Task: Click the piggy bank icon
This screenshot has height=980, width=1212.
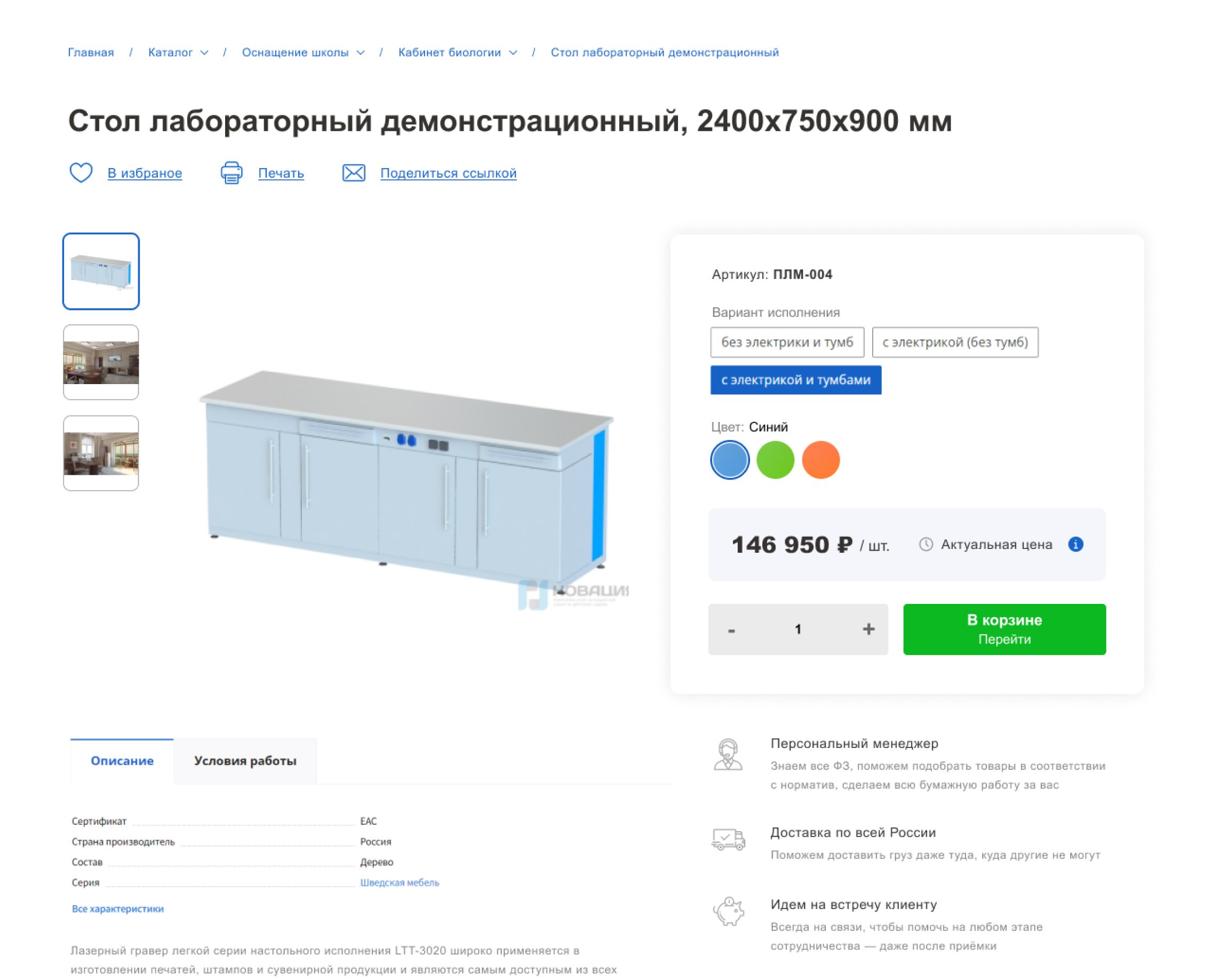Action: click(728, 912)
